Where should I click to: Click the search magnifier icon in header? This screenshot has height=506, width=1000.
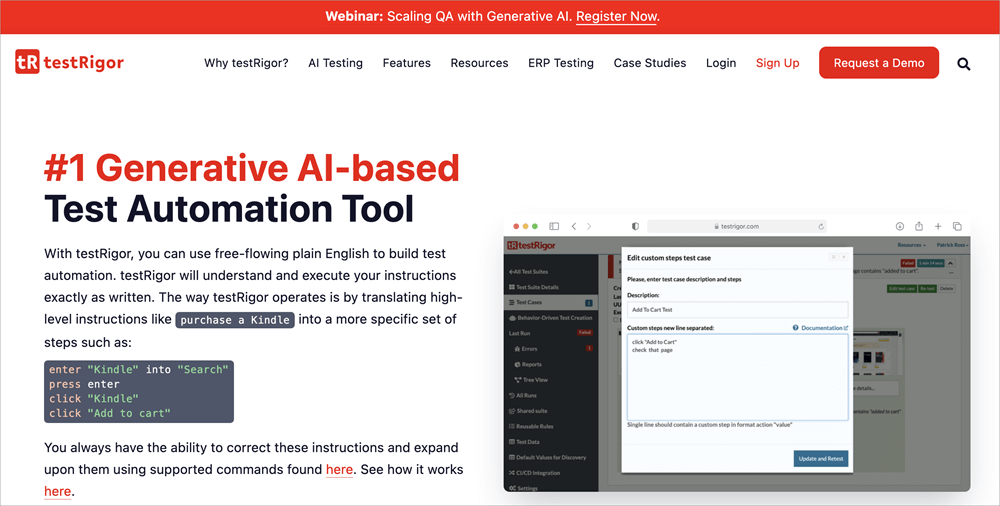tap(963, 63)
